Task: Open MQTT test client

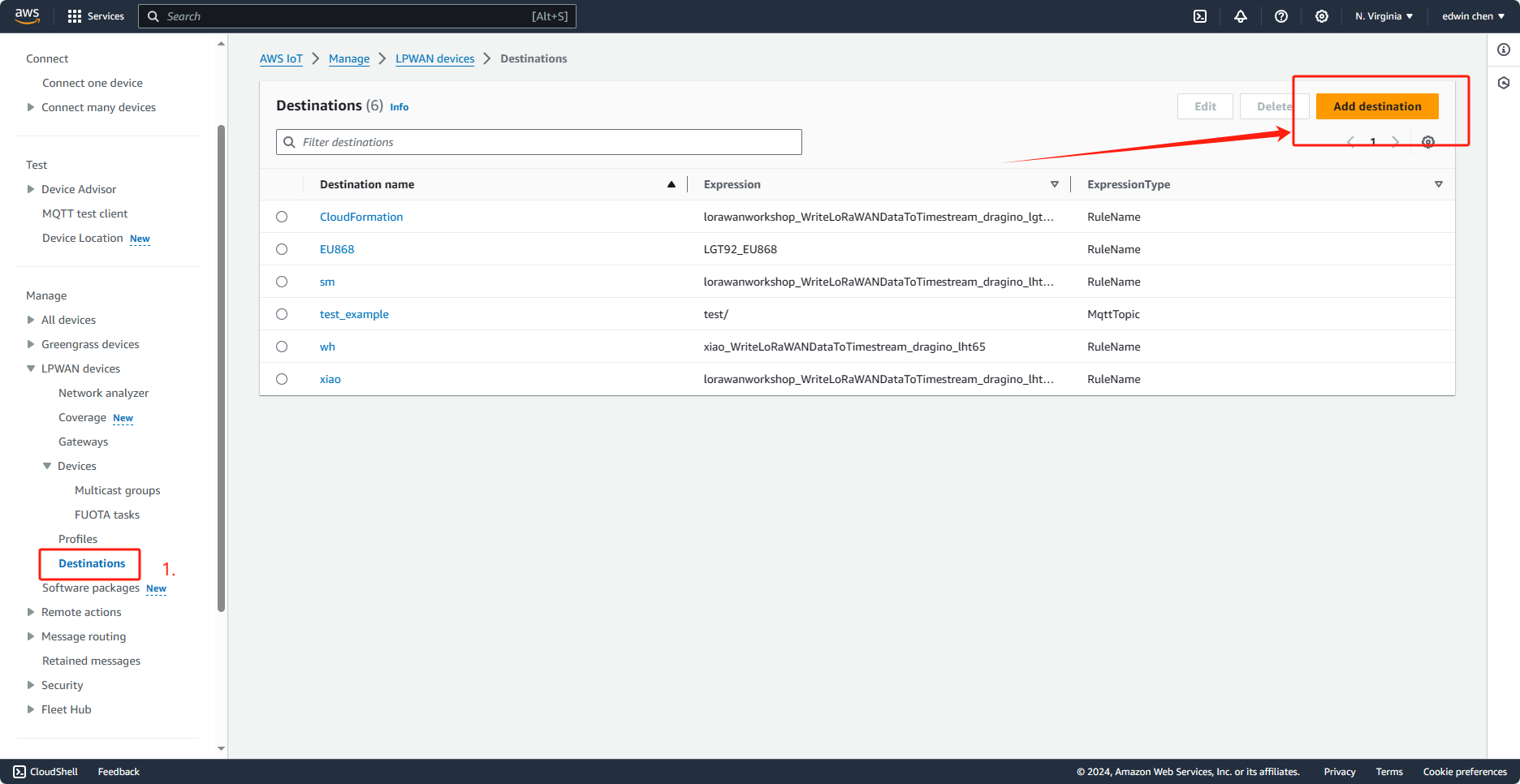Action: click(85, 213)
